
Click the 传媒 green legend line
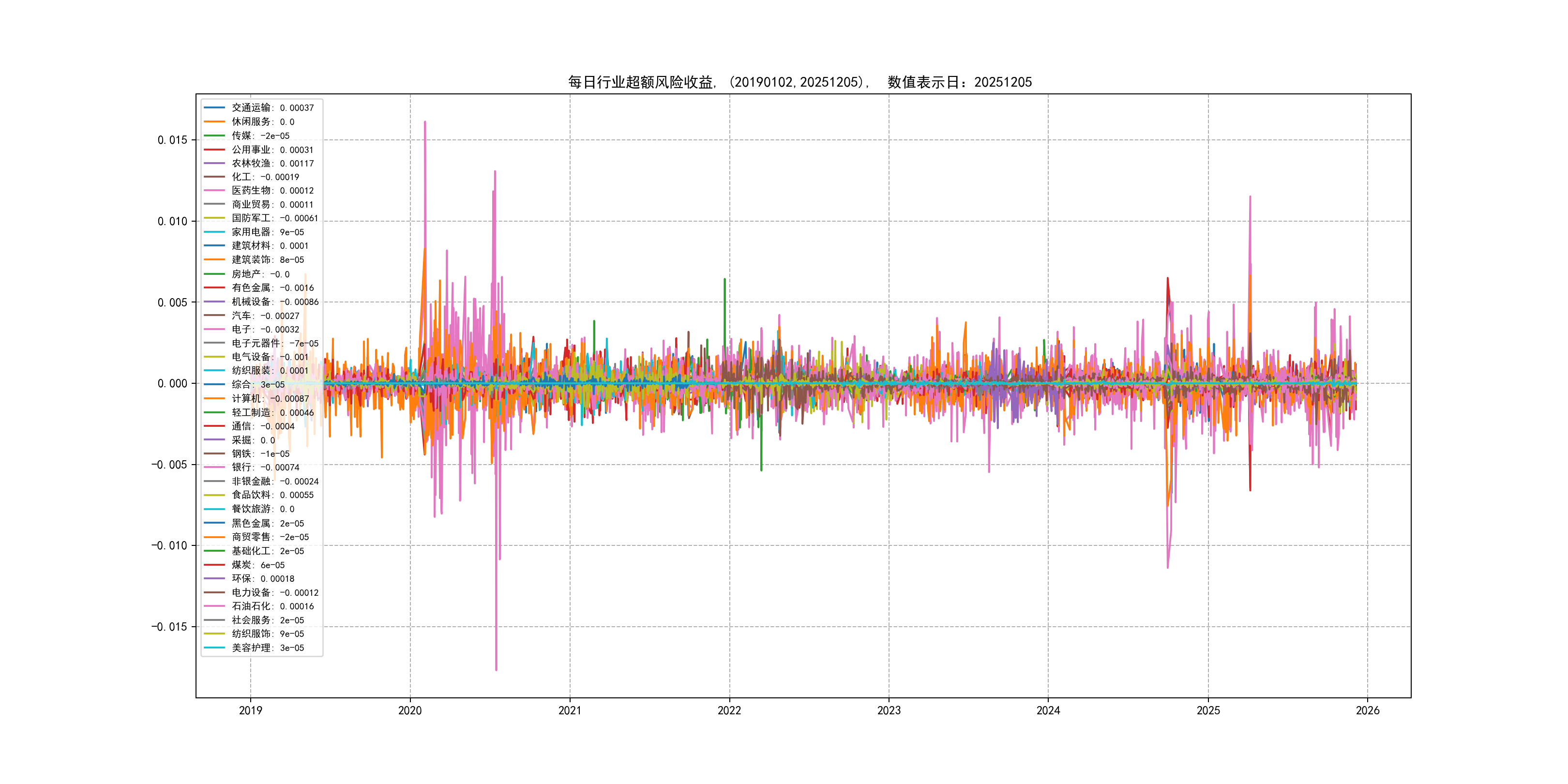214,135
